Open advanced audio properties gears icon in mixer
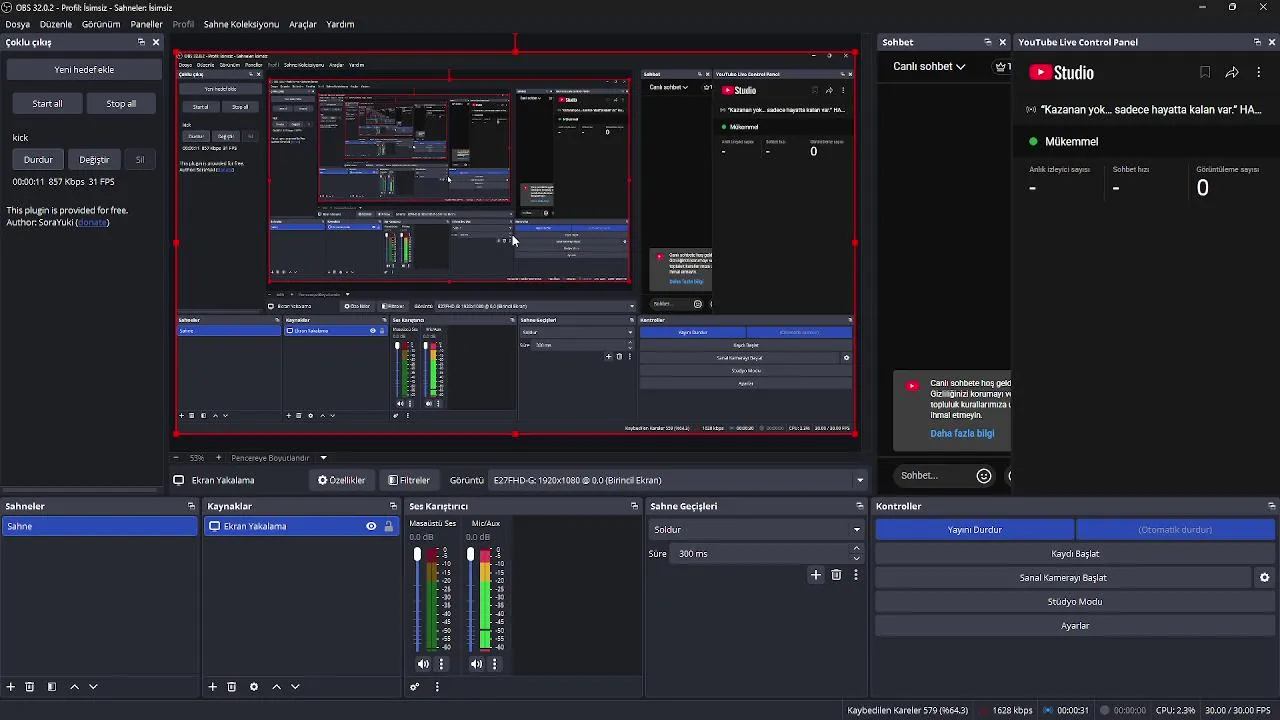 (x=414, y=687)
